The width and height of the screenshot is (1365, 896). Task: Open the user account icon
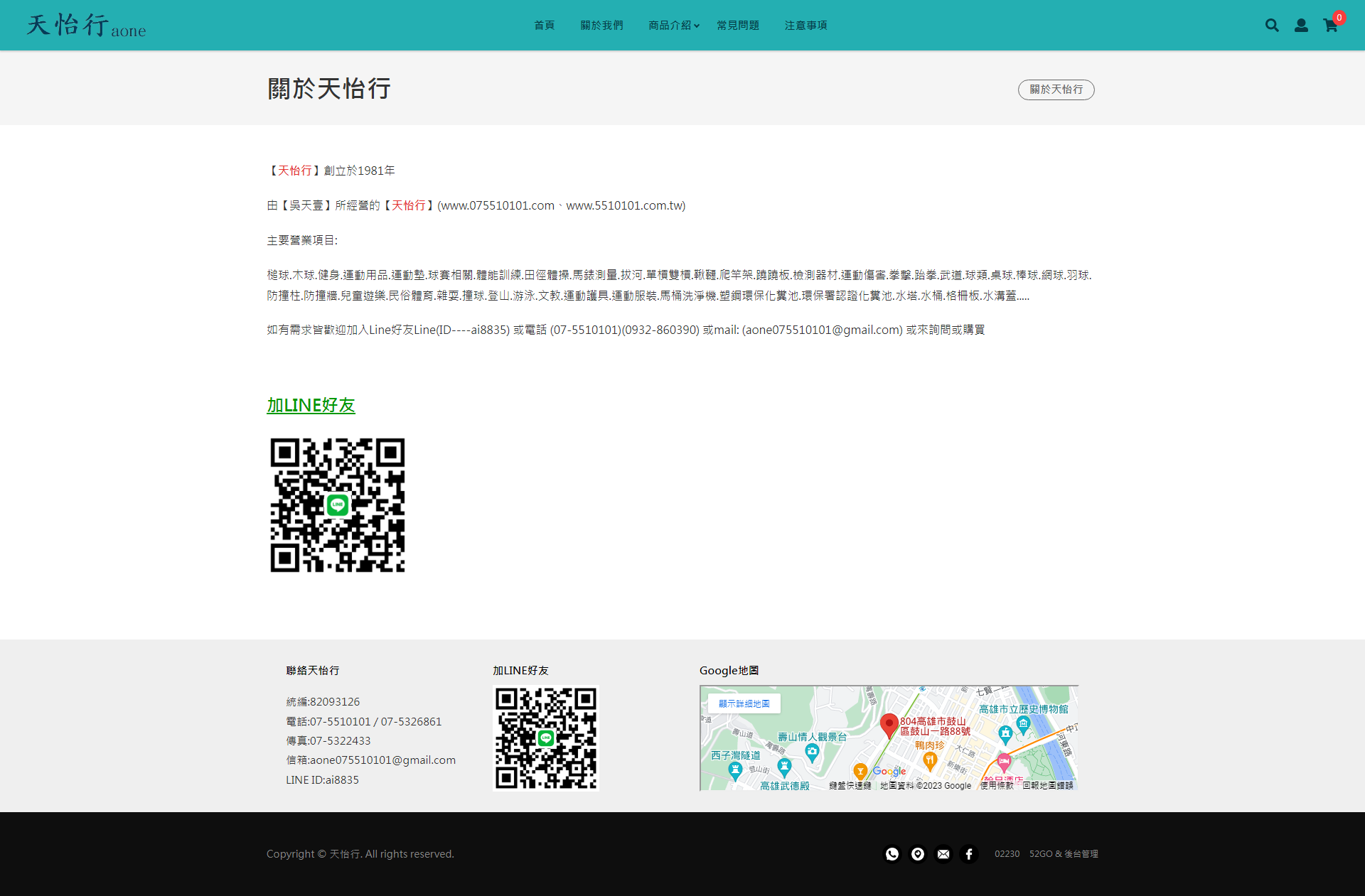point(1301,26)
